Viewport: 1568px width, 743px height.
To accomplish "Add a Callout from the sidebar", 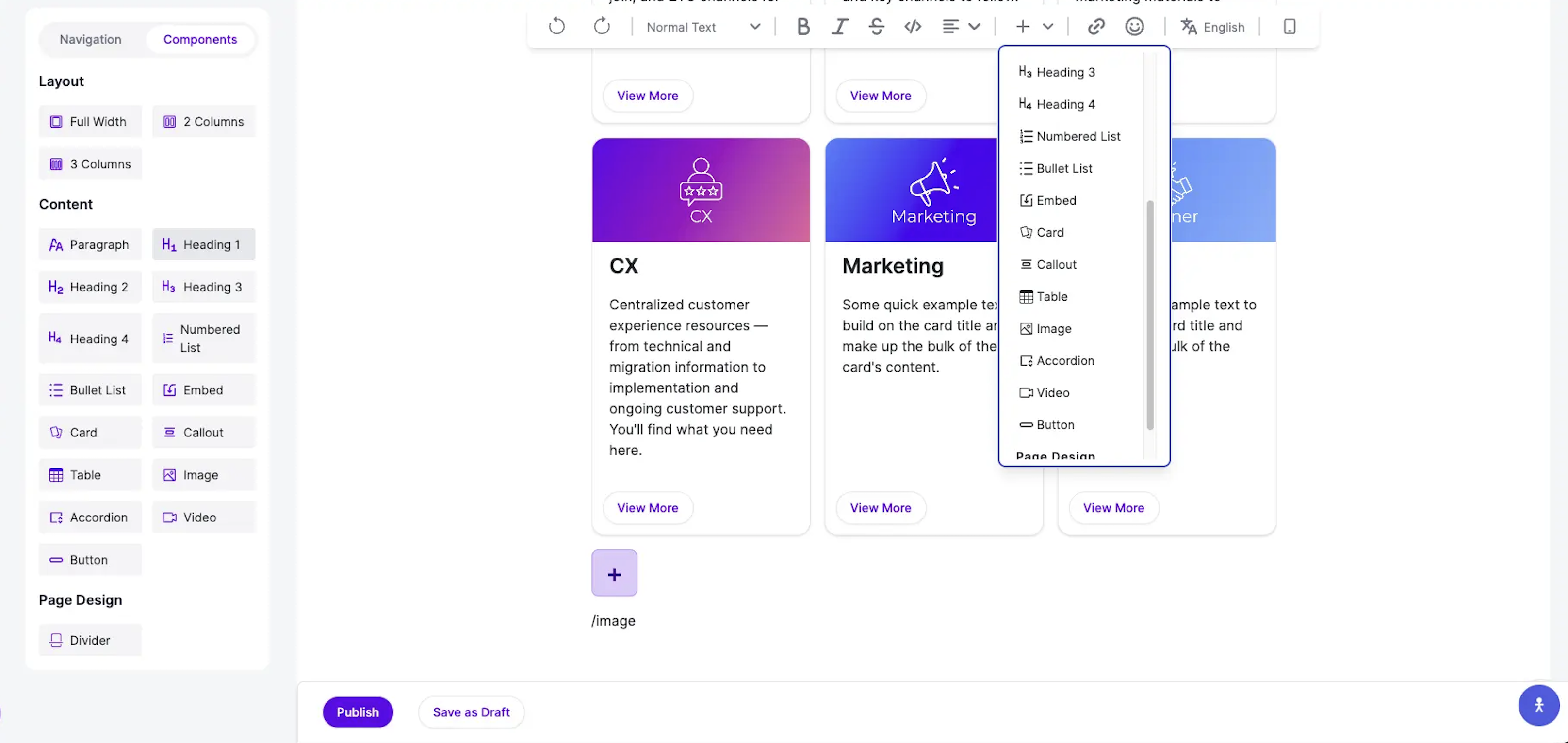I will click(204, 433).
